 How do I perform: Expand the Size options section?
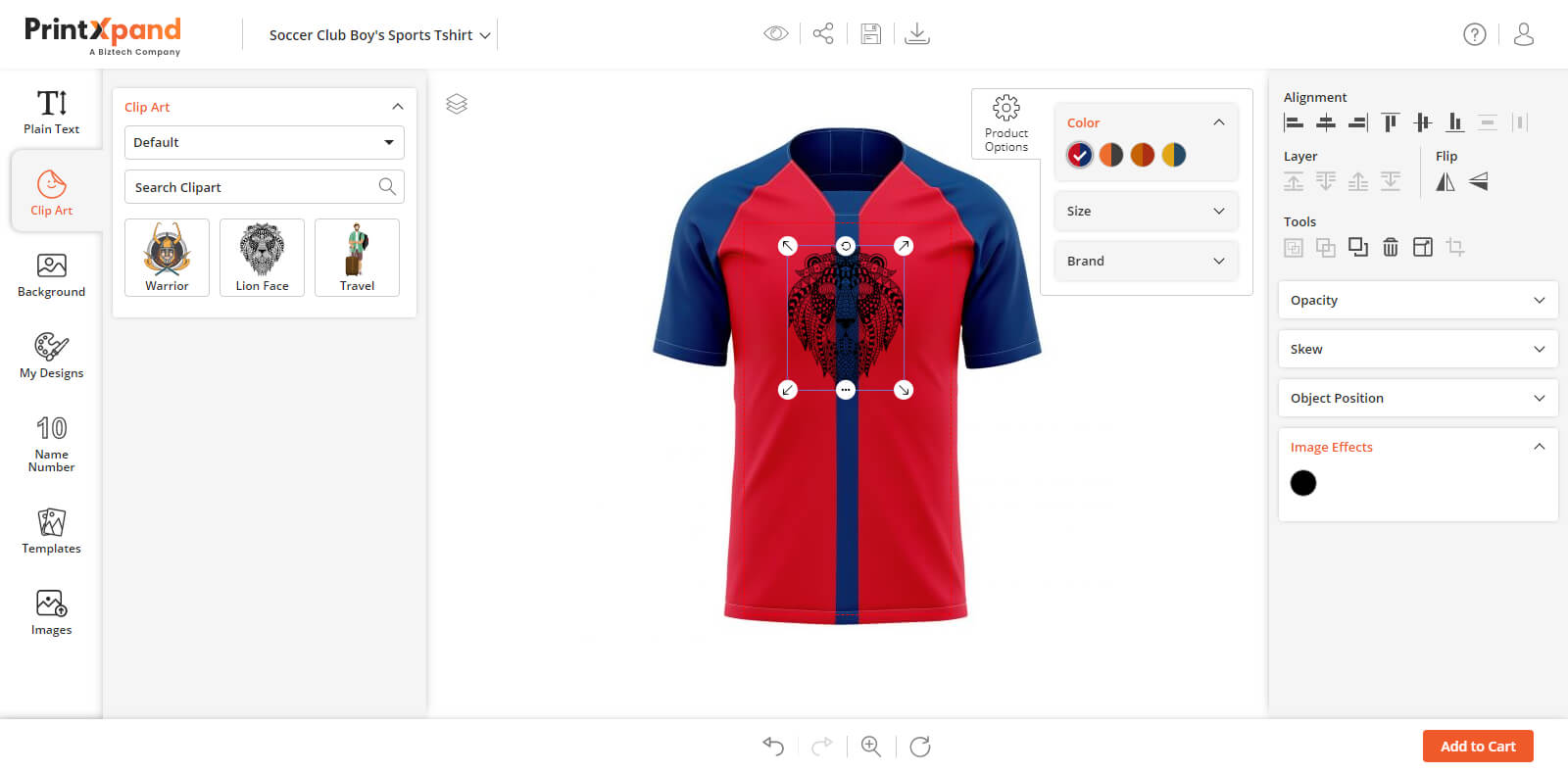click(x=1146, y=211)
